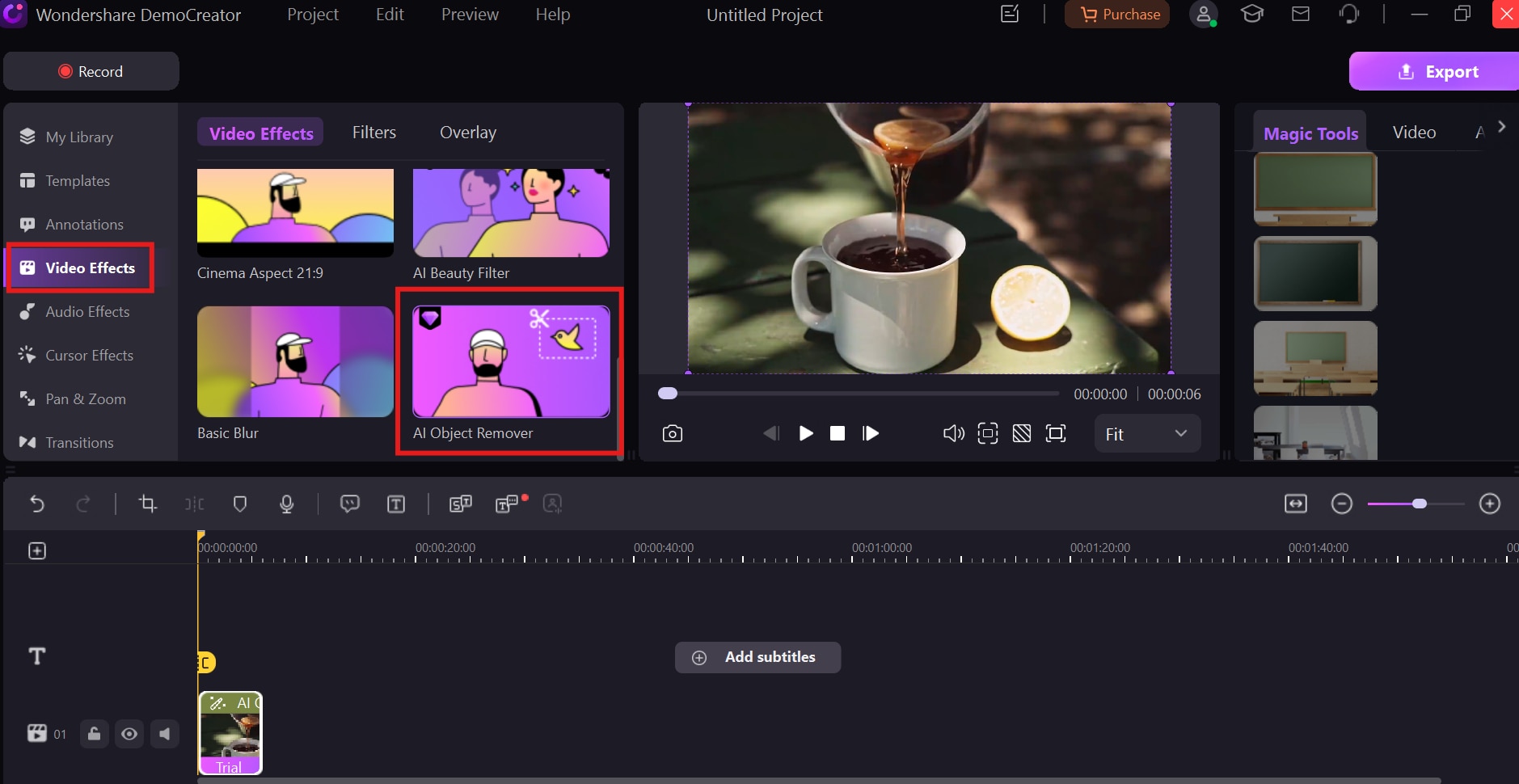This screenshot has width=1519, height=784.
Task: Select the Video Effects tab in effects panel
Action: 260,133
